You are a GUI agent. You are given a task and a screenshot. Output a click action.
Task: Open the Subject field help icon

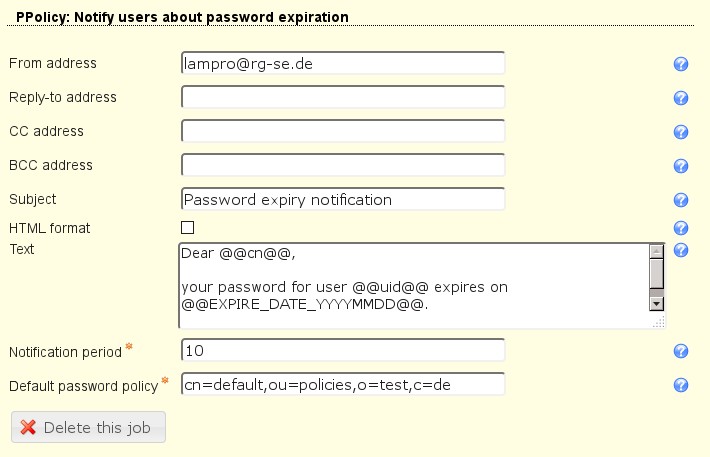[681, 200]
